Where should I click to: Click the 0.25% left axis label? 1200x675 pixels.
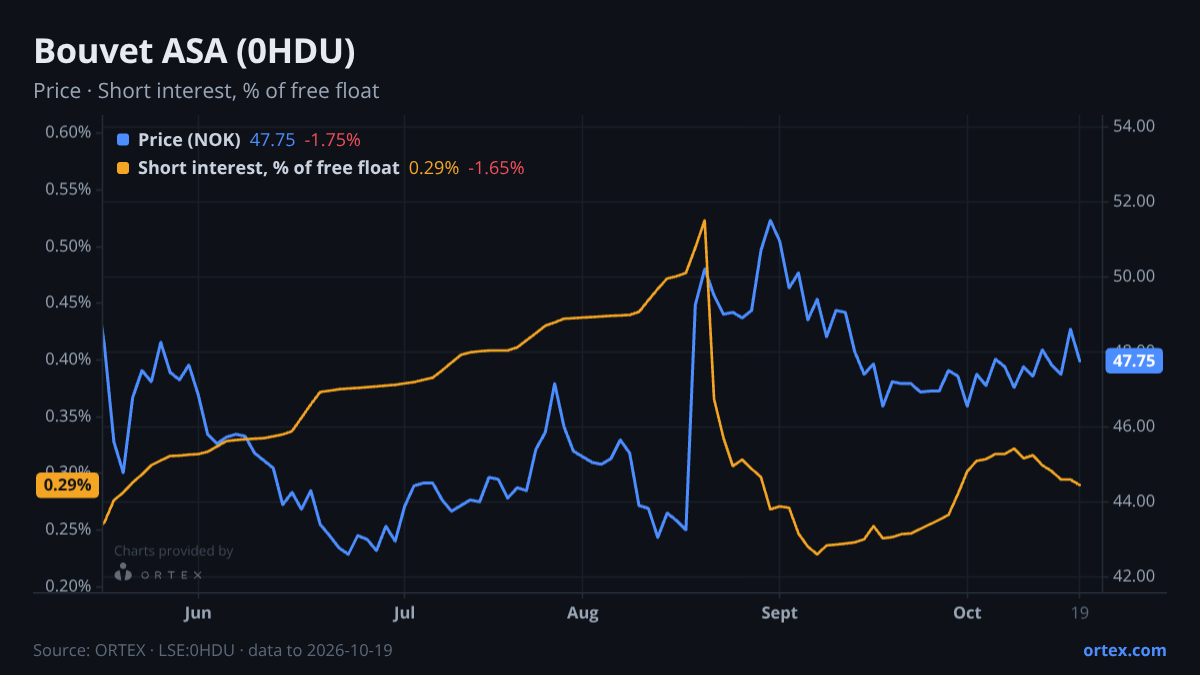69,529
